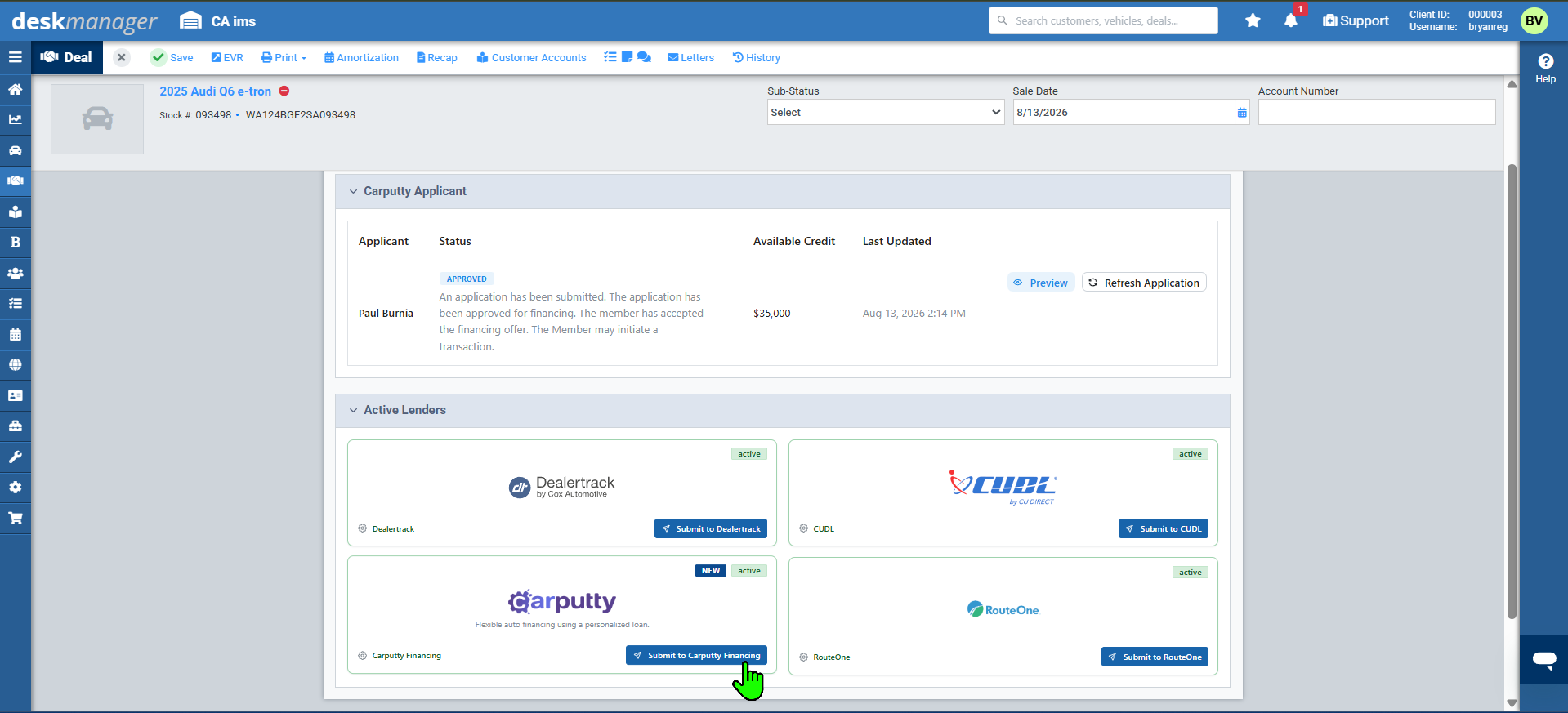Open the settings gear sidebar icon
Screen dimensions: 1568x713
click(x=15, y=487)
